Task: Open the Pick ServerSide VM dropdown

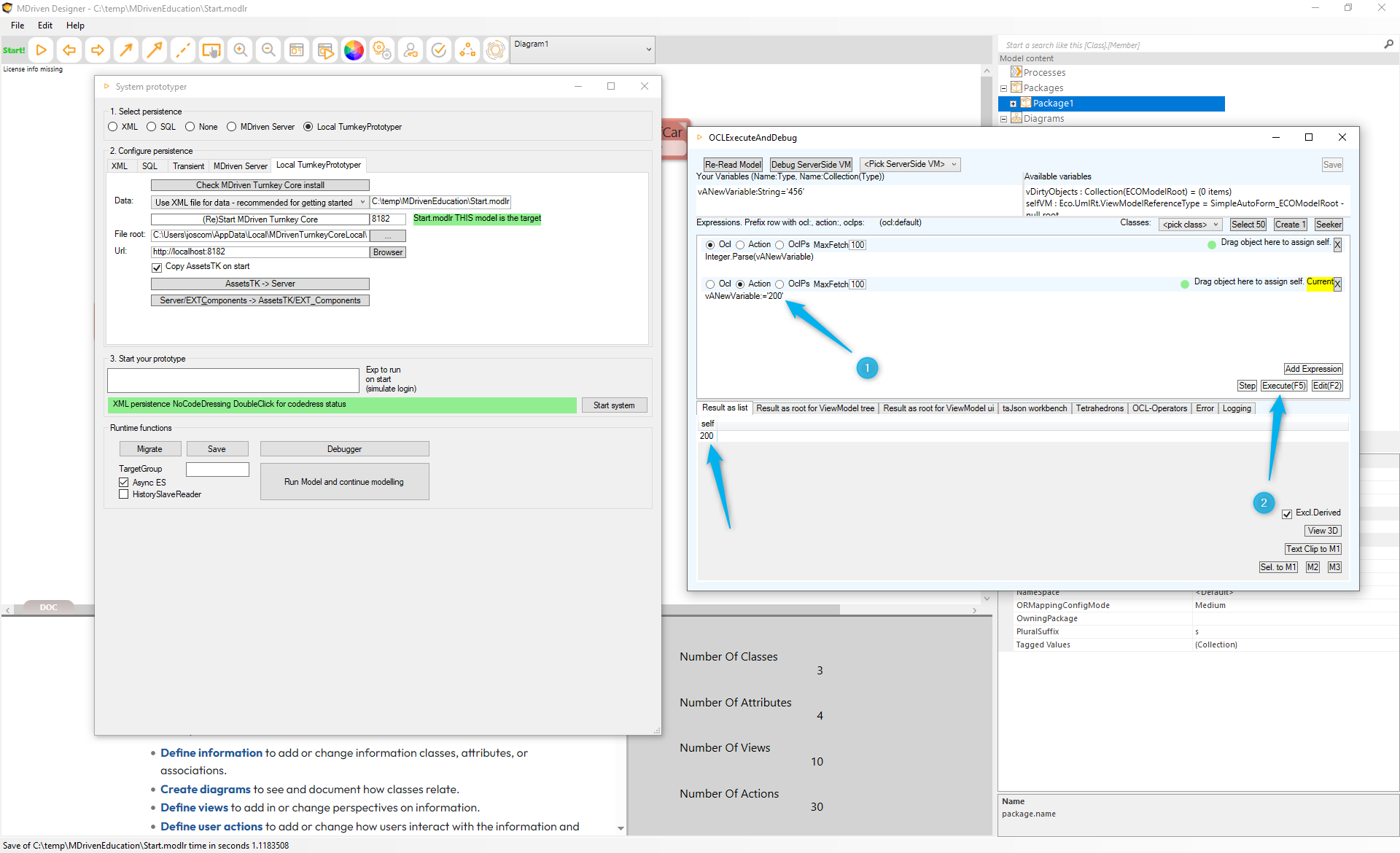Action: click(910, 165)
